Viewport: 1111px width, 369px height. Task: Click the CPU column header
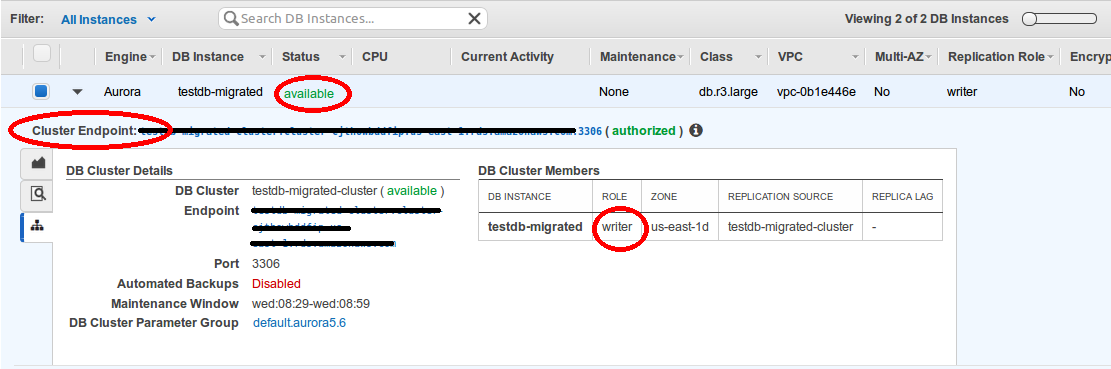point(375,57)
